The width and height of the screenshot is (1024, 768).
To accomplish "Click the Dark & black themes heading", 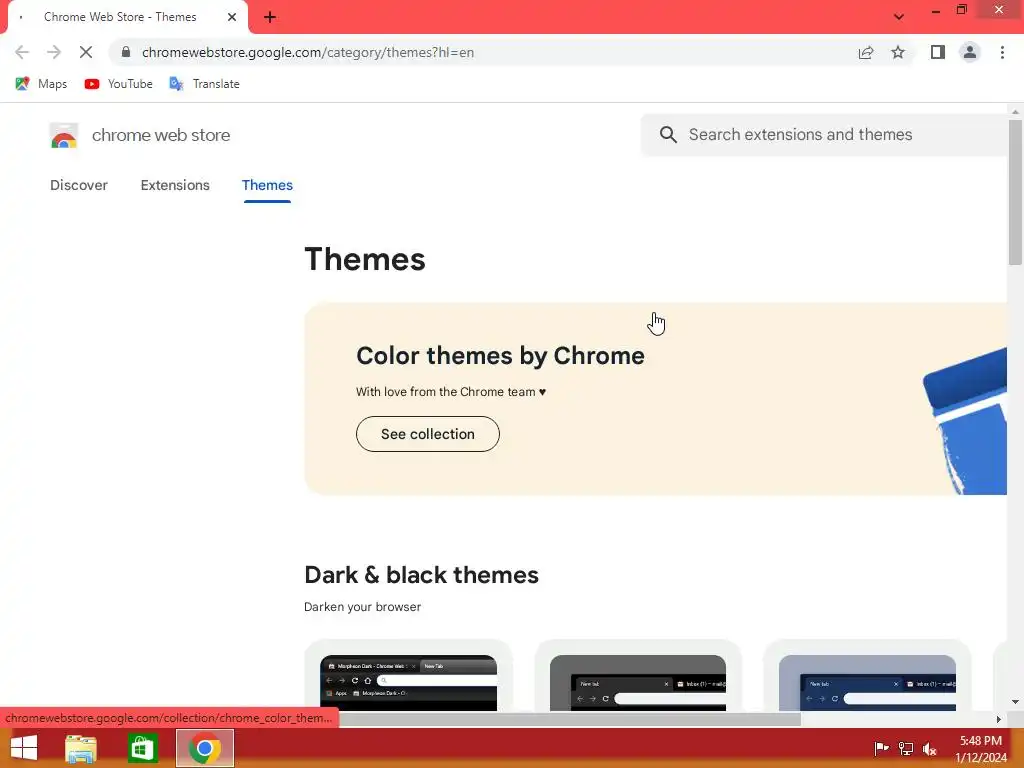I will pos(421,575).
